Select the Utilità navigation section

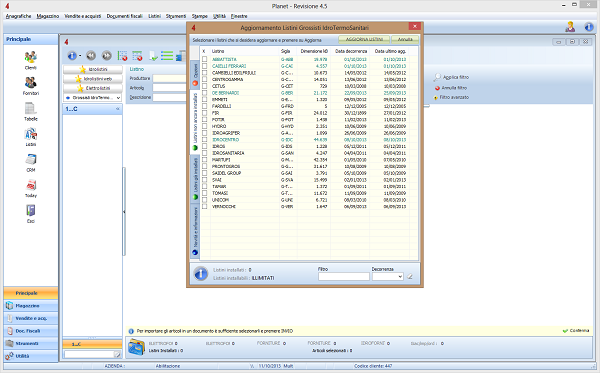click(x=31, y=356)
